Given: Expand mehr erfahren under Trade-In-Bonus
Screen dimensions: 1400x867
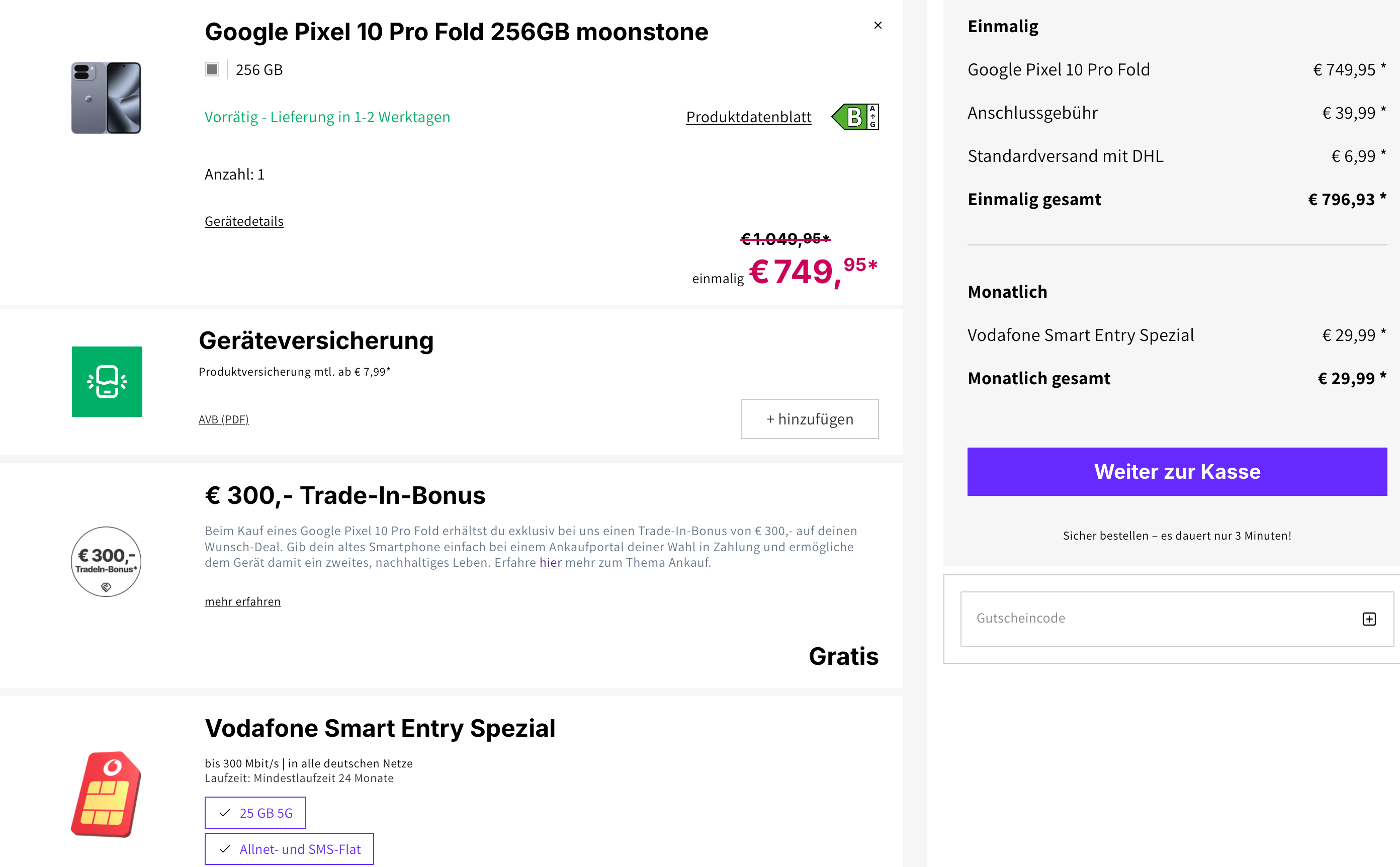Looking at the screenshot, I should 242,601.
